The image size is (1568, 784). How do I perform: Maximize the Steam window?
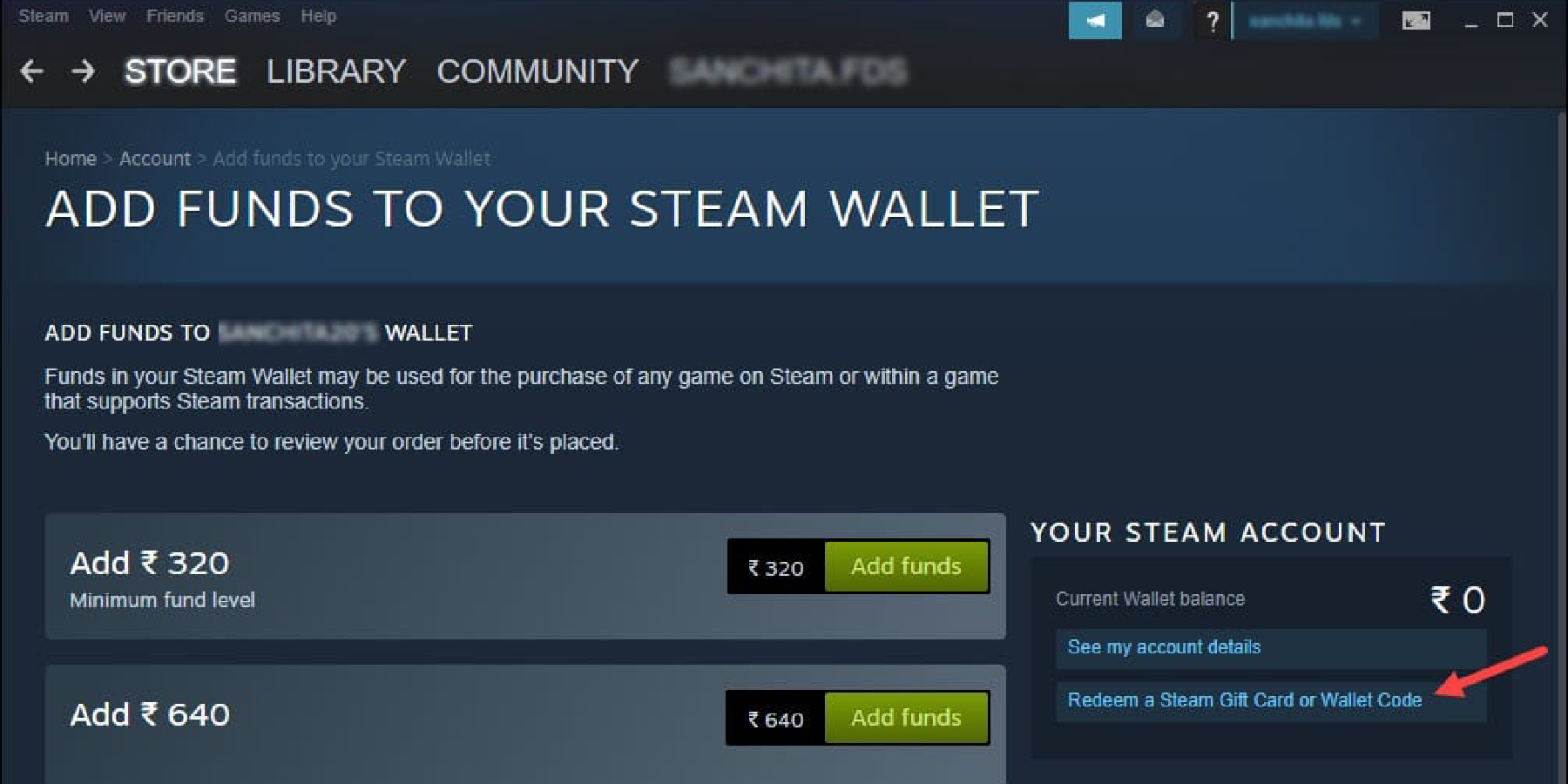click(1504, 20)
